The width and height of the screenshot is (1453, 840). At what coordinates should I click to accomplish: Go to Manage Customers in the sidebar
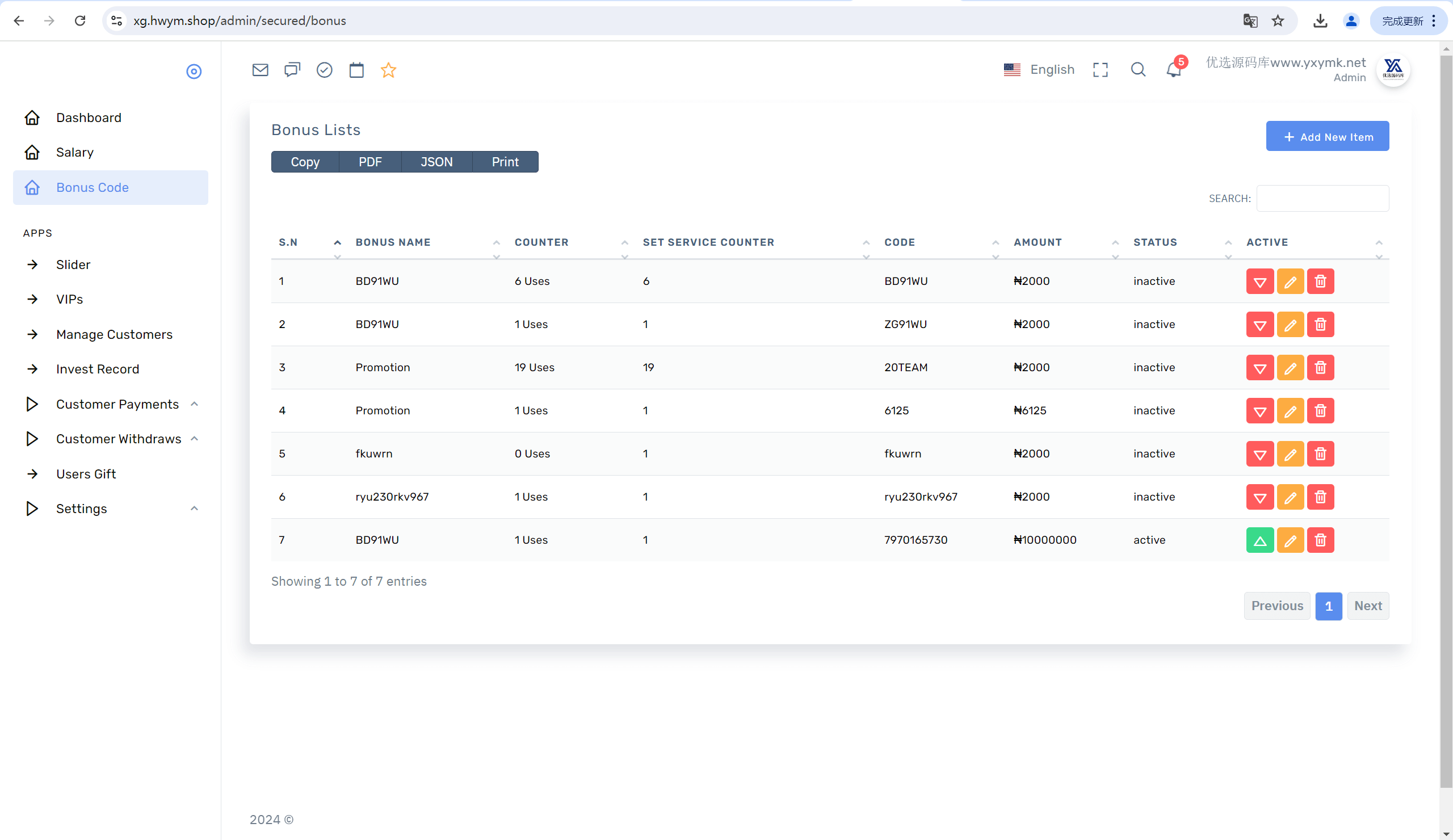114,334
